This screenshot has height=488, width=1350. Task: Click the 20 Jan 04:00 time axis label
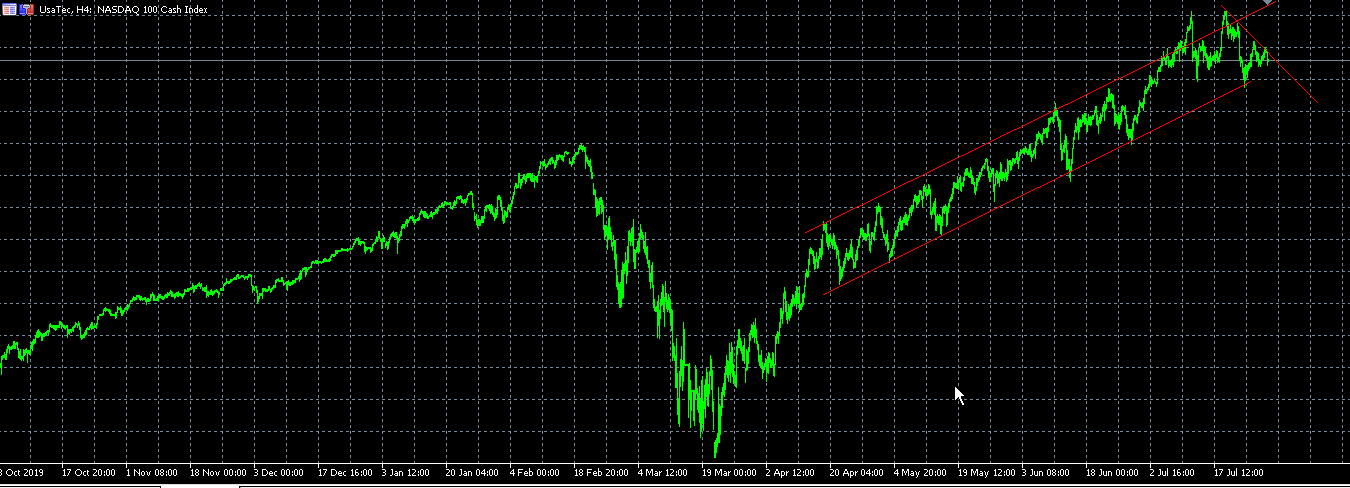472,472
